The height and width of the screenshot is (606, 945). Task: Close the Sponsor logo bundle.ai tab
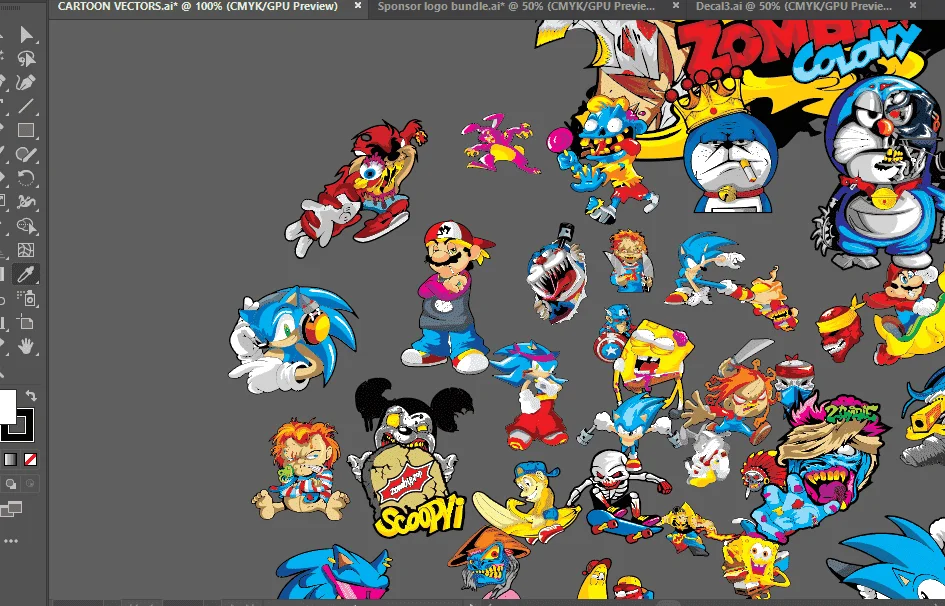click(x=676, y=5)
